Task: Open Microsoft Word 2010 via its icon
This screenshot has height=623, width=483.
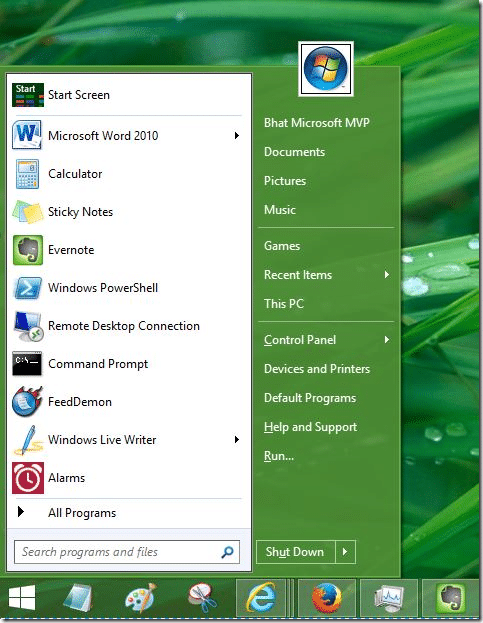Action: (27, 135)
